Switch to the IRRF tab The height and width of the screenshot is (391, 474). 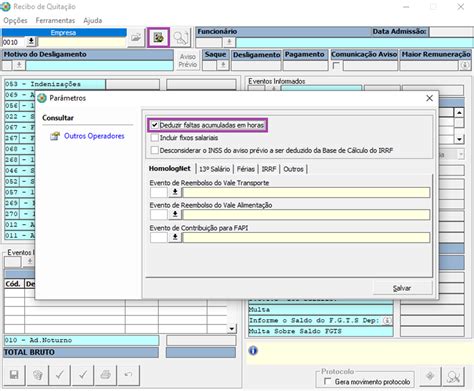pos(269,169)
